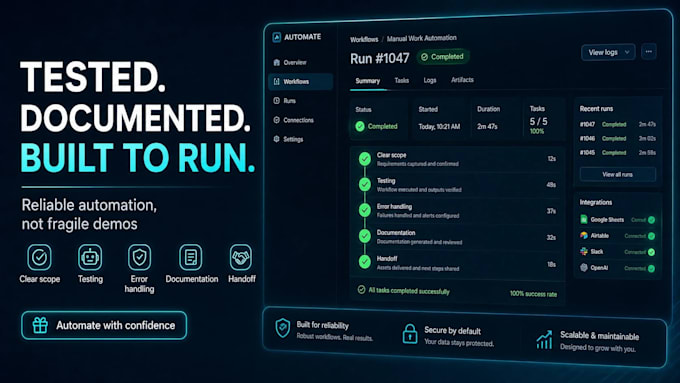Click the Overview home icon
The height and width of the screenshot is (383, 680).
[x=277, y=62]
